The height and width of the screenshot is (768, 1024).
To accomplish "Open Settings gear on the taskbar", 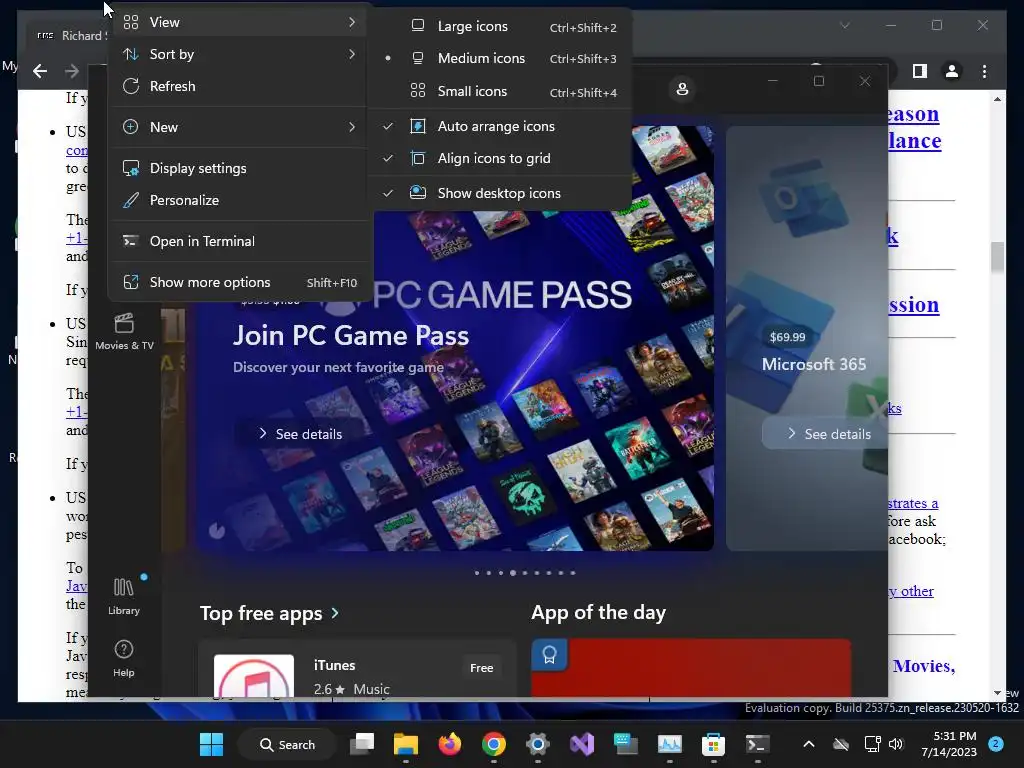I will point(537,744).
